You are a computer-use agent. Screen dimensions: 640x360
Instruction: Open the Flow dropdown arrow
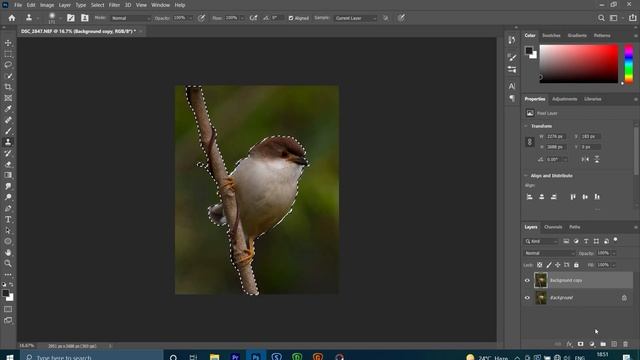click(242, 18)
